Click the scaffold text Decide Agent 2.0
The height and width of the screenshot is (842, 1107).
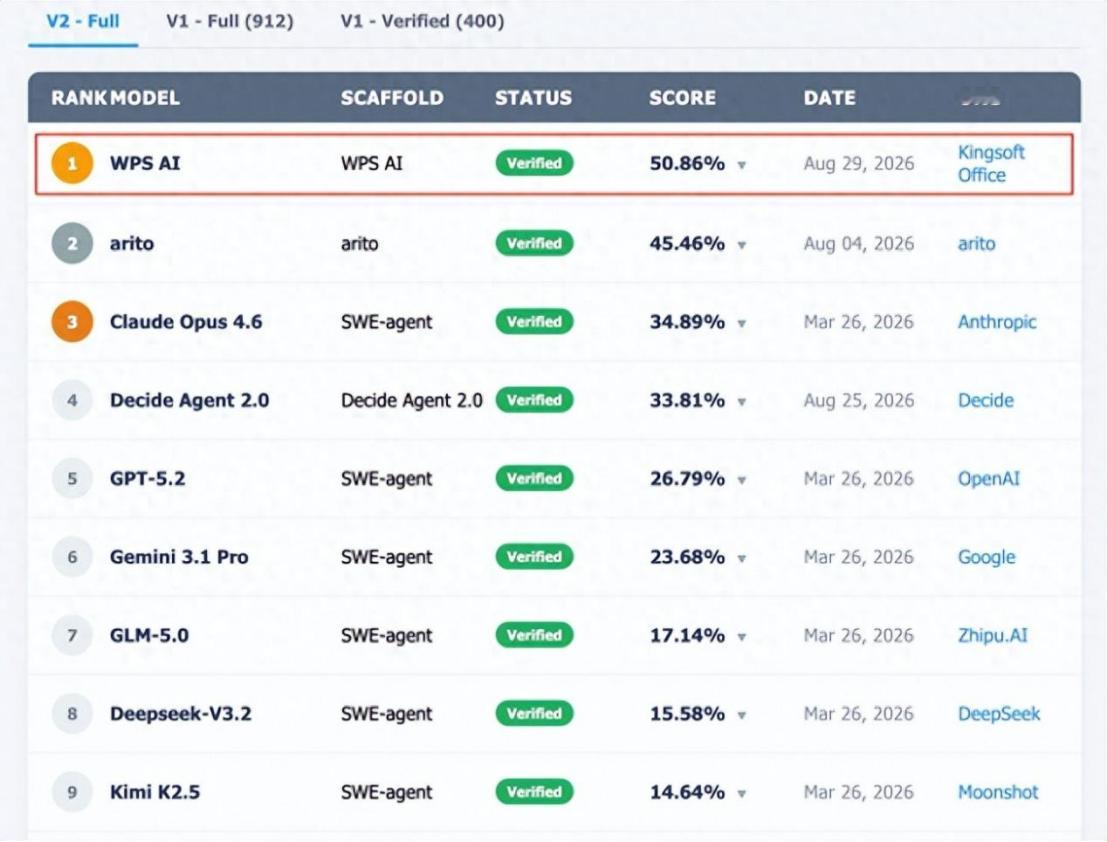[412, 400]
